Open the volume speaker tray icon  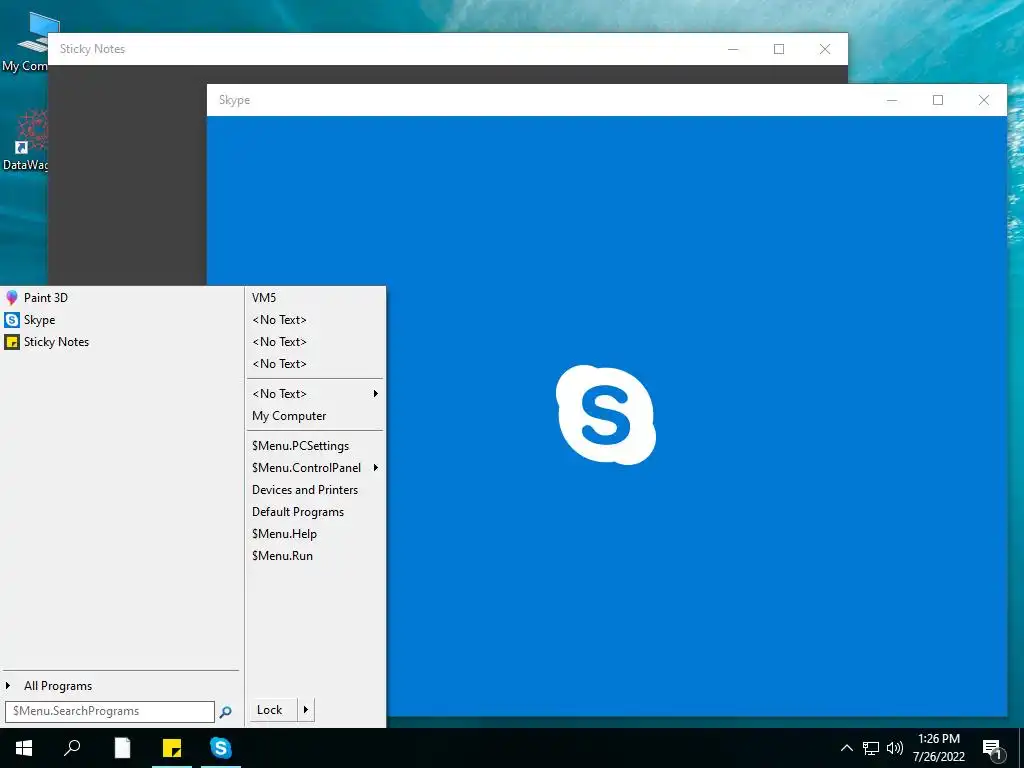tap(895, 748)
